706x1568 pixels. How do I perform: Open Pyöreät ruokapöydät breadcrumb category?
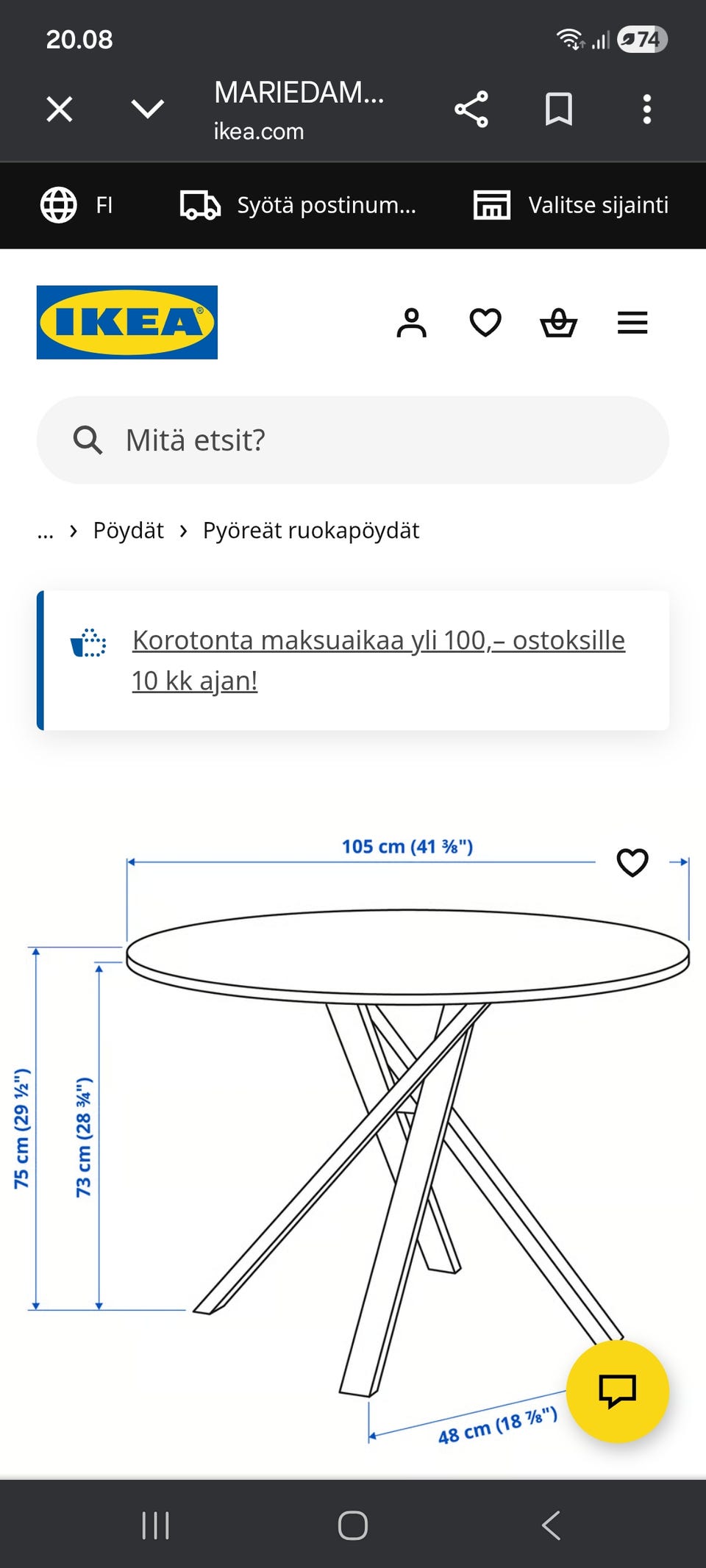pyautogui.click(x=310, y=530)
